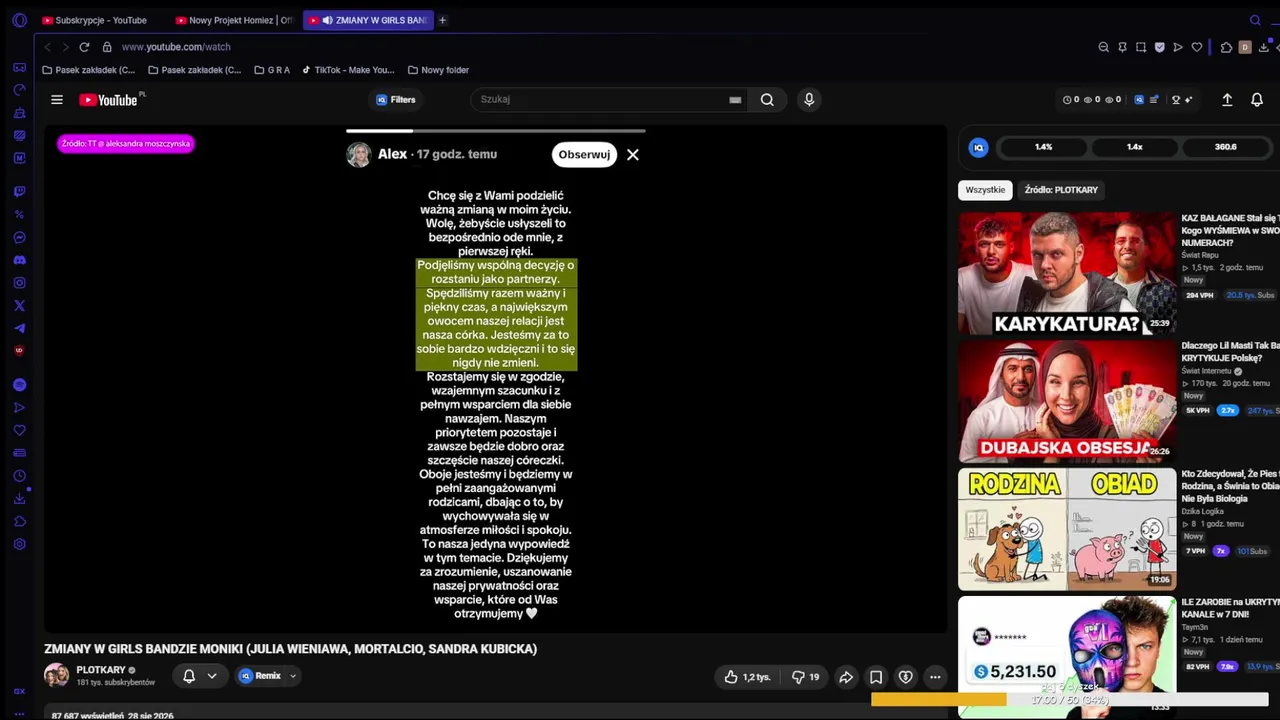The width and height of the screenshot is (1280, 720).
Task: Submit the search with the magnifier button
Action: point(767,99)
